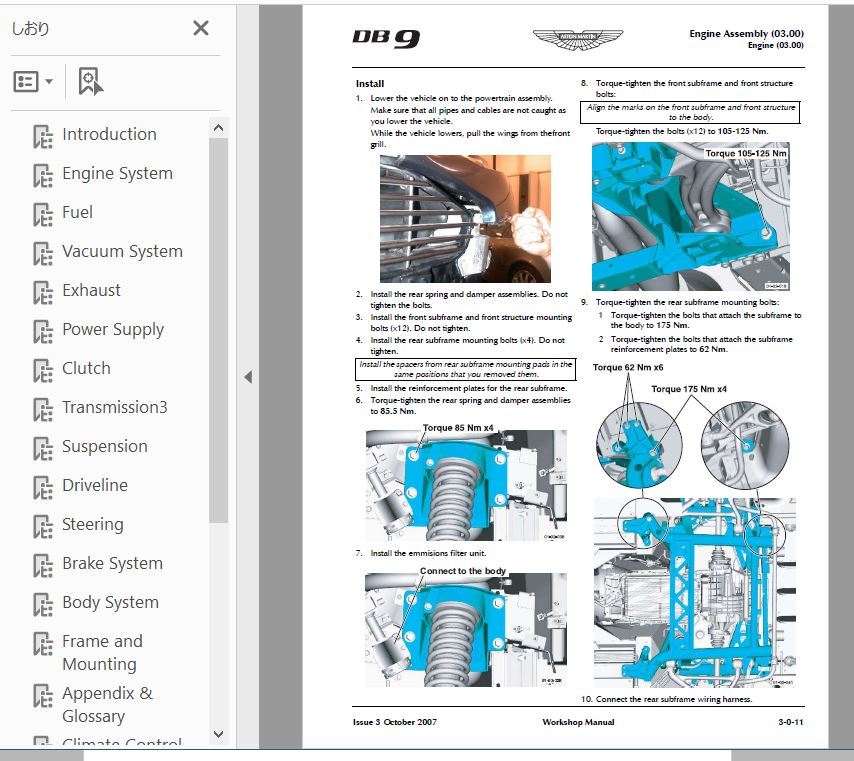
Task: Click the Power Supply bookmark icon
Action: point(43,331)
